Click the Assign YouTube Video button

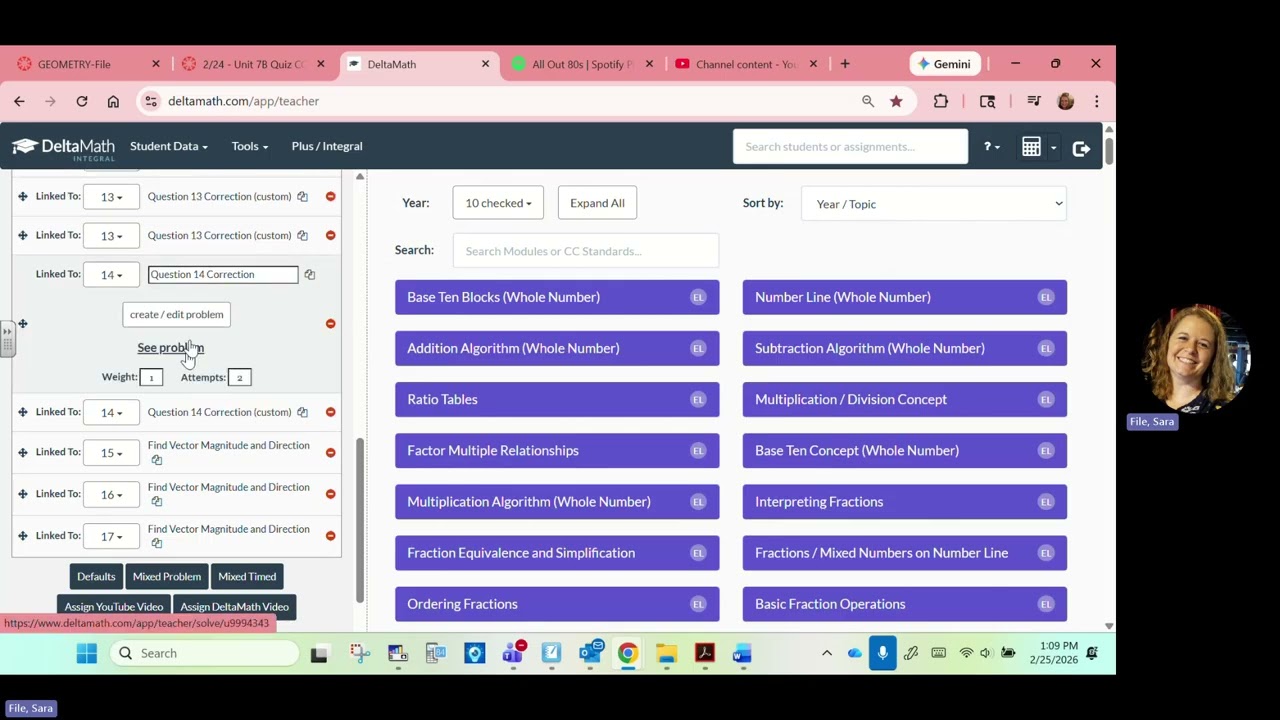[114, 607]
